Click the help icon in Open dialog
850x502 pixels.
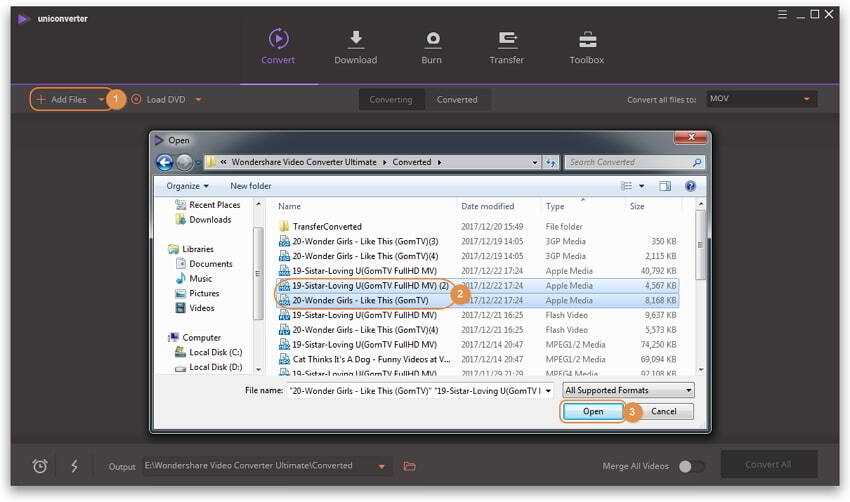coord(690,186)
